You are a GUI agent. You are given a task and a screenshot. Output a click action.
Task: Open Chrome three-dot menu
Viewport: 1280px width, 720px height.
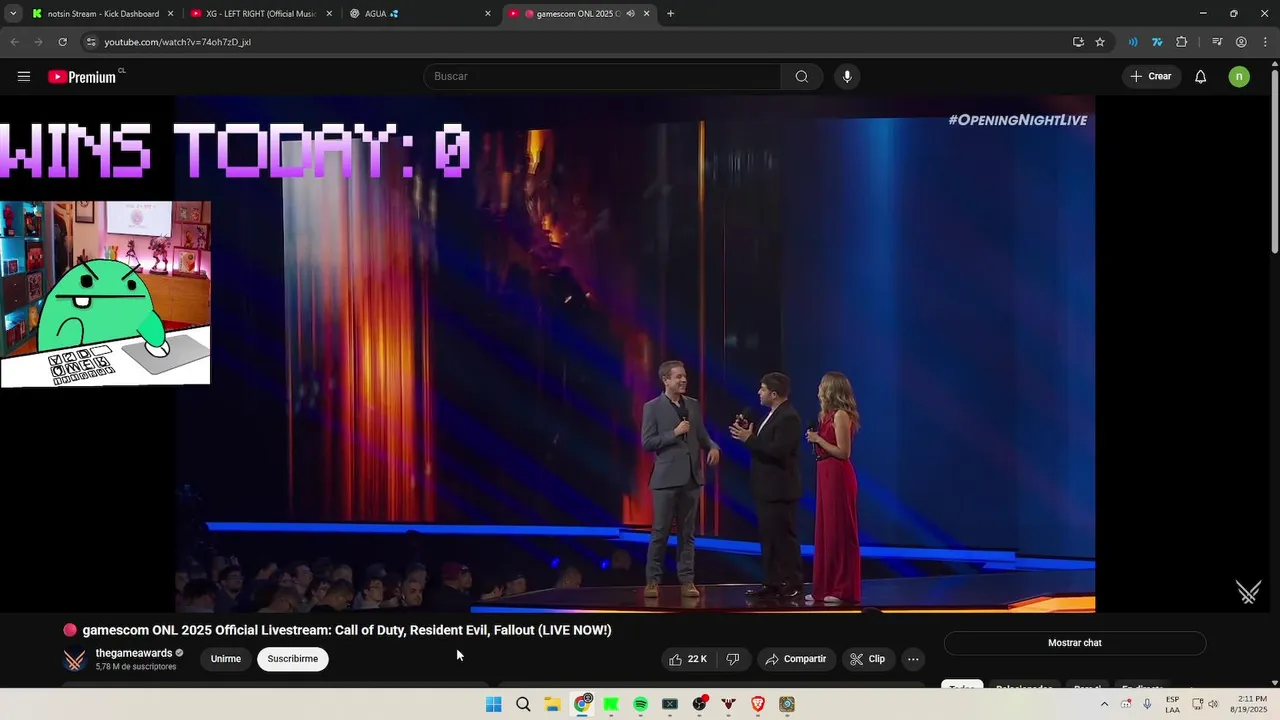tap(1265, 42)
